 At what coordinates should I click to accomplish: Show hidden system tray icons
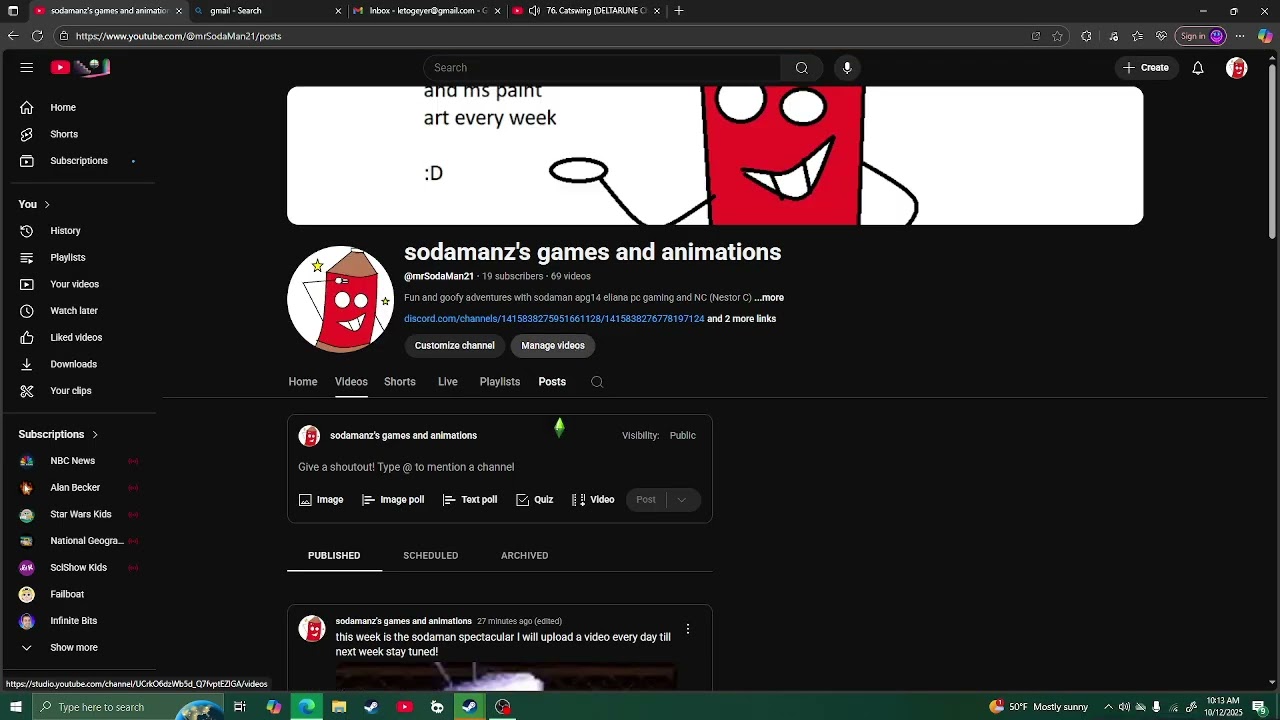pyautogui.click(x=1108, y=707)
